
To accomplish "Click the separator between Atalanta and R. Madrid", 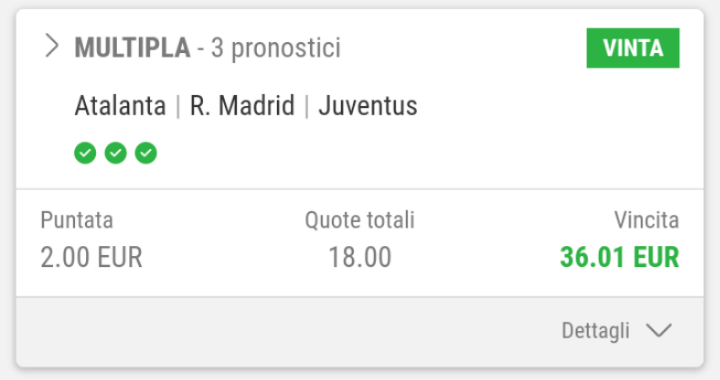I will (178, 106).
